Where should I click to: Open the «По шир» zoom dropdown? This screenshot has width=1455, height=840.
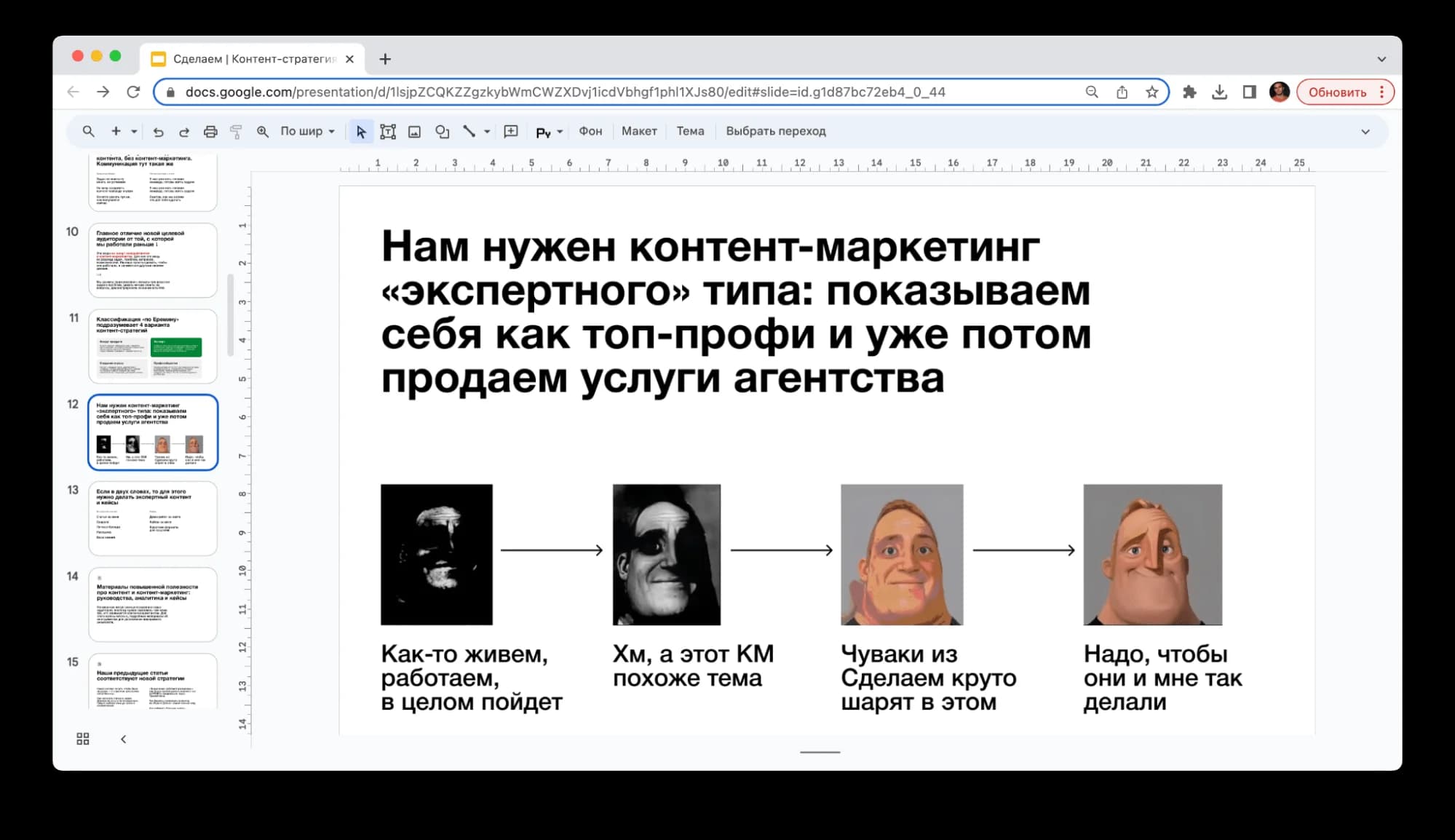point(306,132)
